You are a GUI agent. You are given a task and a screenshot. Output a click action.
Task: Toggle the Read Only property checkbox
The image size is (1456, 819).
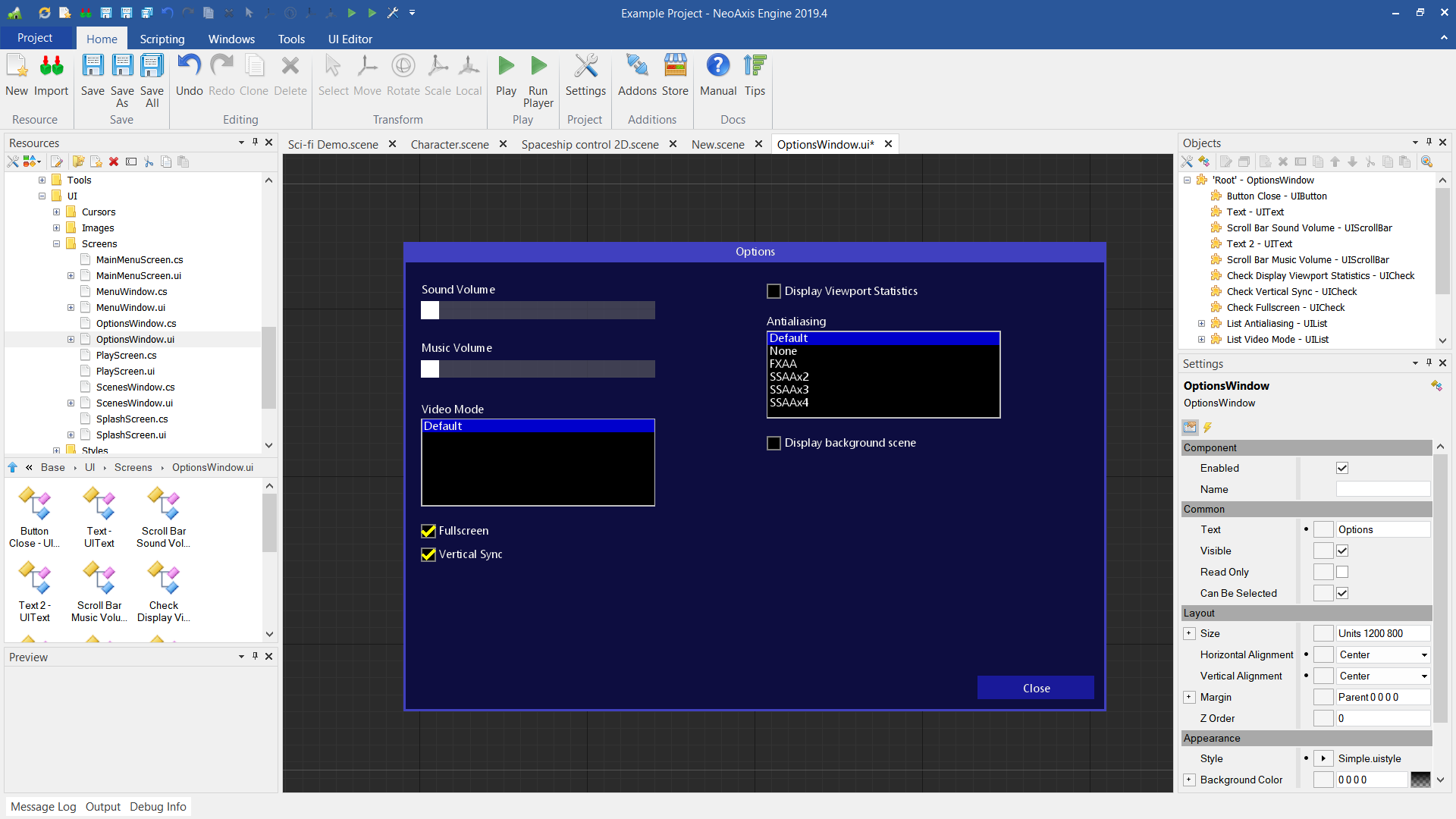click(1342, 573)
